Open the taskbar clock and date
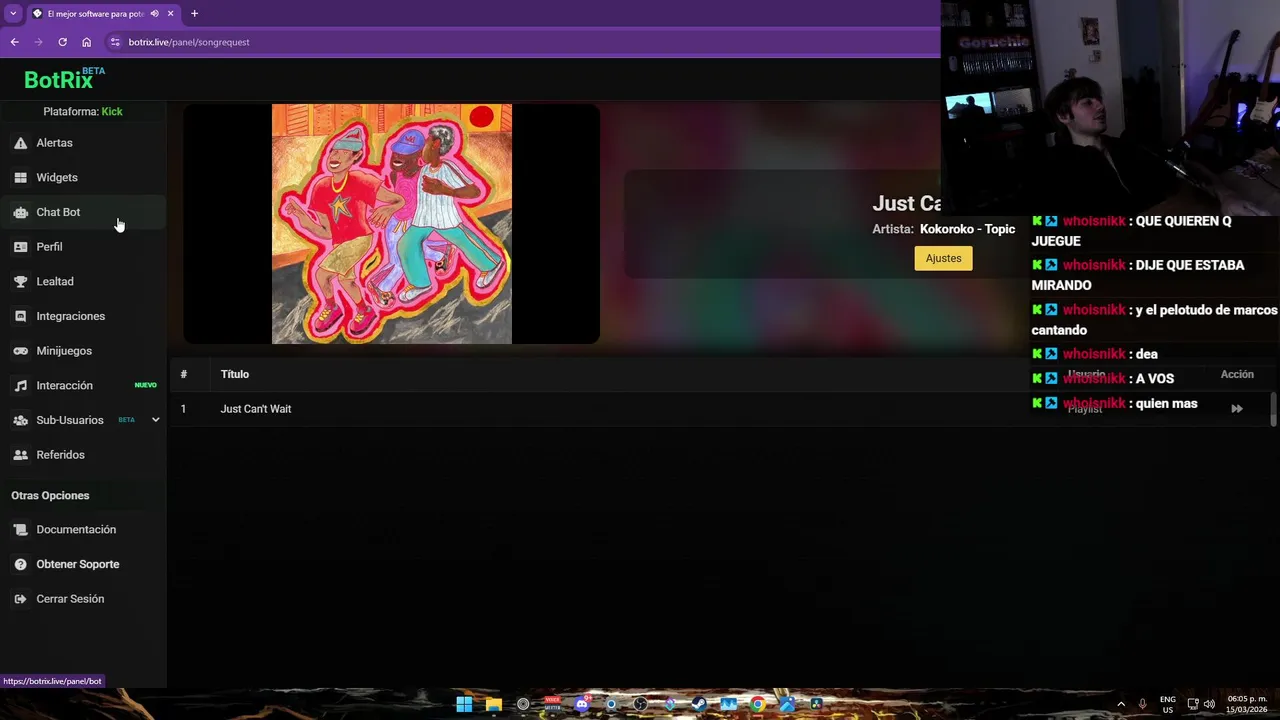Viewport: 1280px width, 720px height. click(x=1246, y=704)
